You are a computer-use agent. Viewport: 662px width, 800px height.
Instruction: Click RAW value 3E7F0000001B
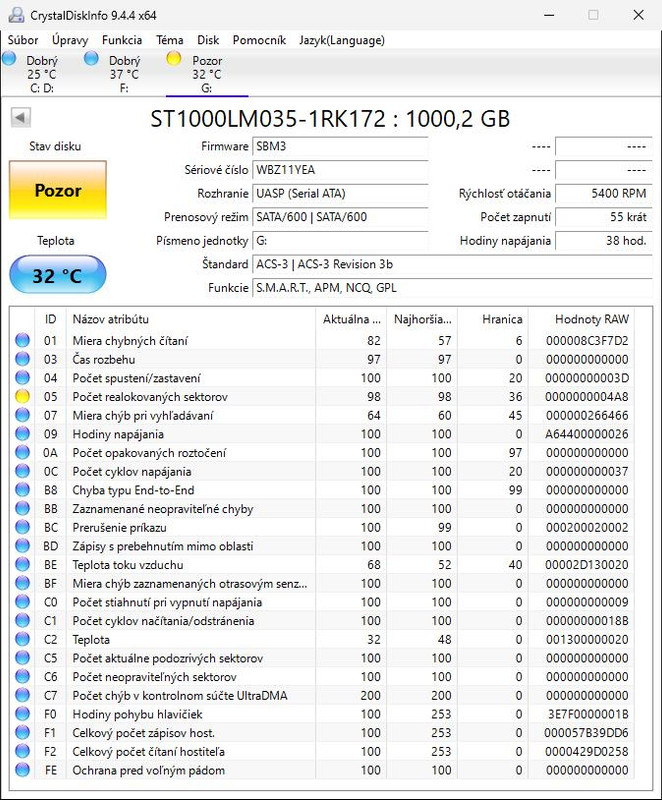pyautogui.click(x=588, y=714)
